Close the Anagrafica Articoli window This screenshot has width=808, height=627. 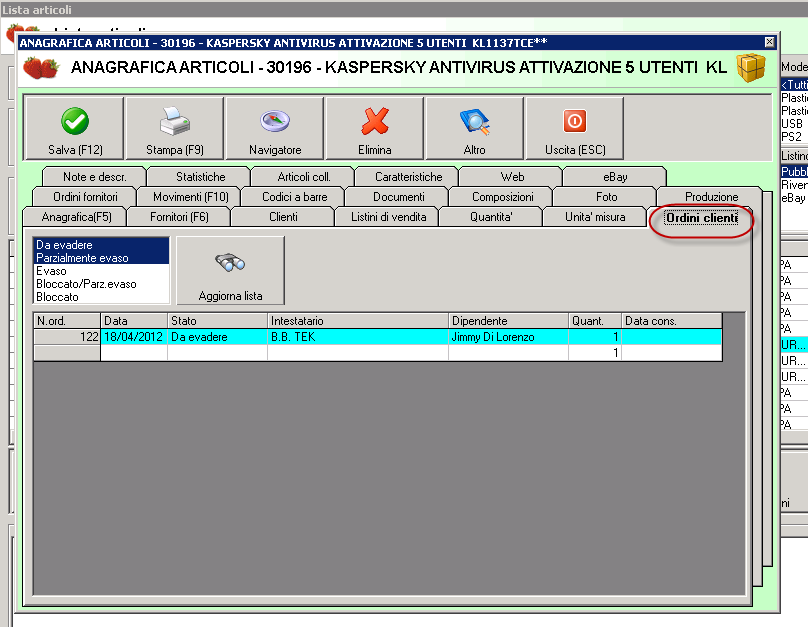click(x=769, y=42)
